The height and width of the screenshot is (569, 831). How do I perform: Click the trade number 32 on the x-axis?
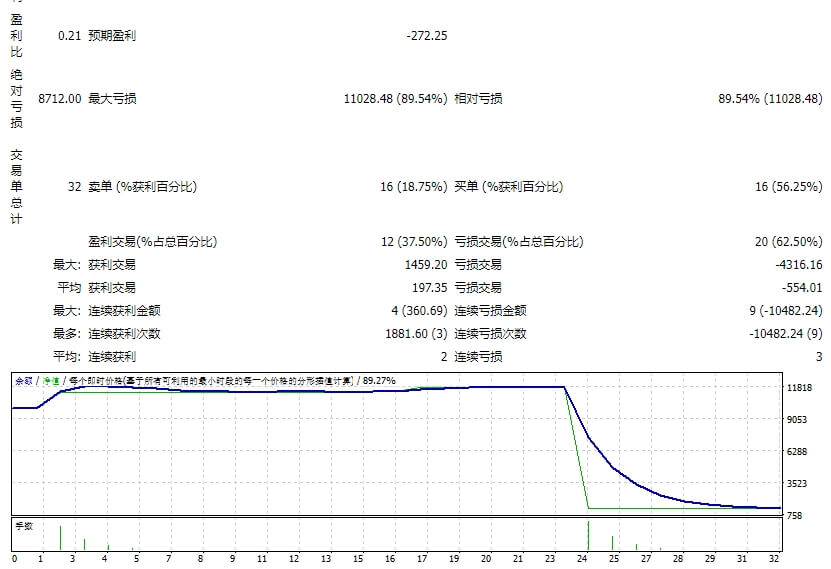pos(774,558)
